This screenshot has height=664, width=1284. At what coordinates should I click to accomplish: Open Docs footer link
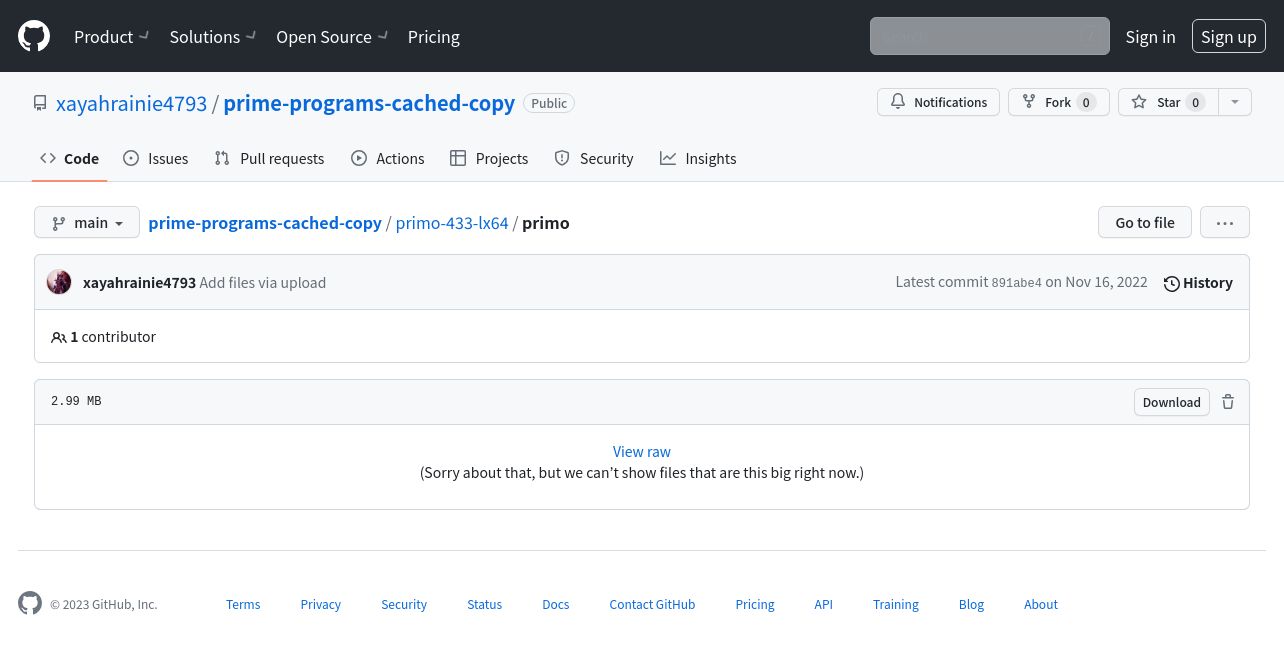556,604
